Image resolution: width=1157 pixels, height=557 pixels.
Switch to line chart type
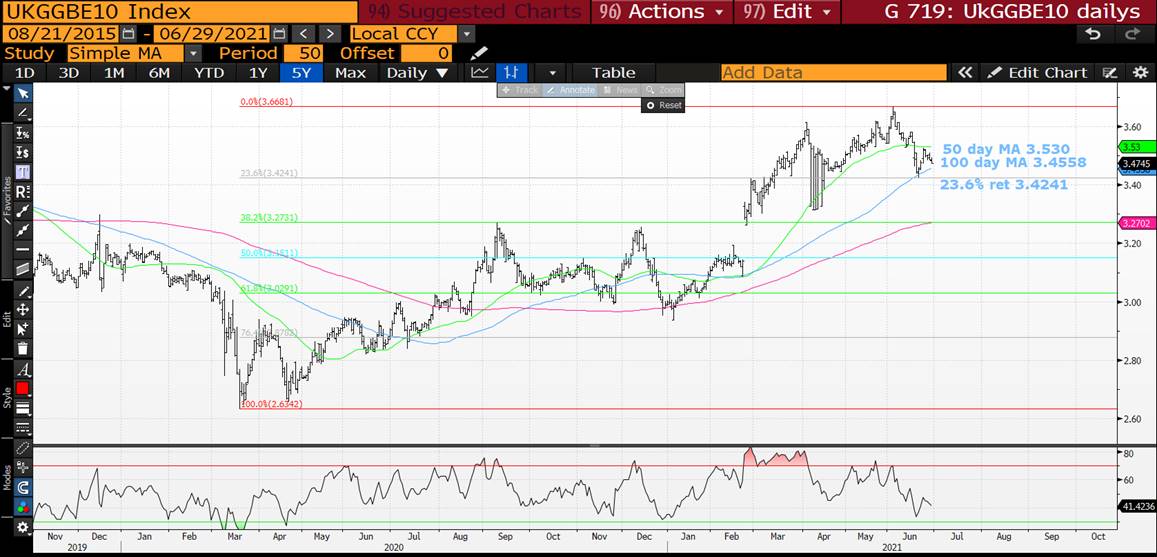(x=480, y=73)
